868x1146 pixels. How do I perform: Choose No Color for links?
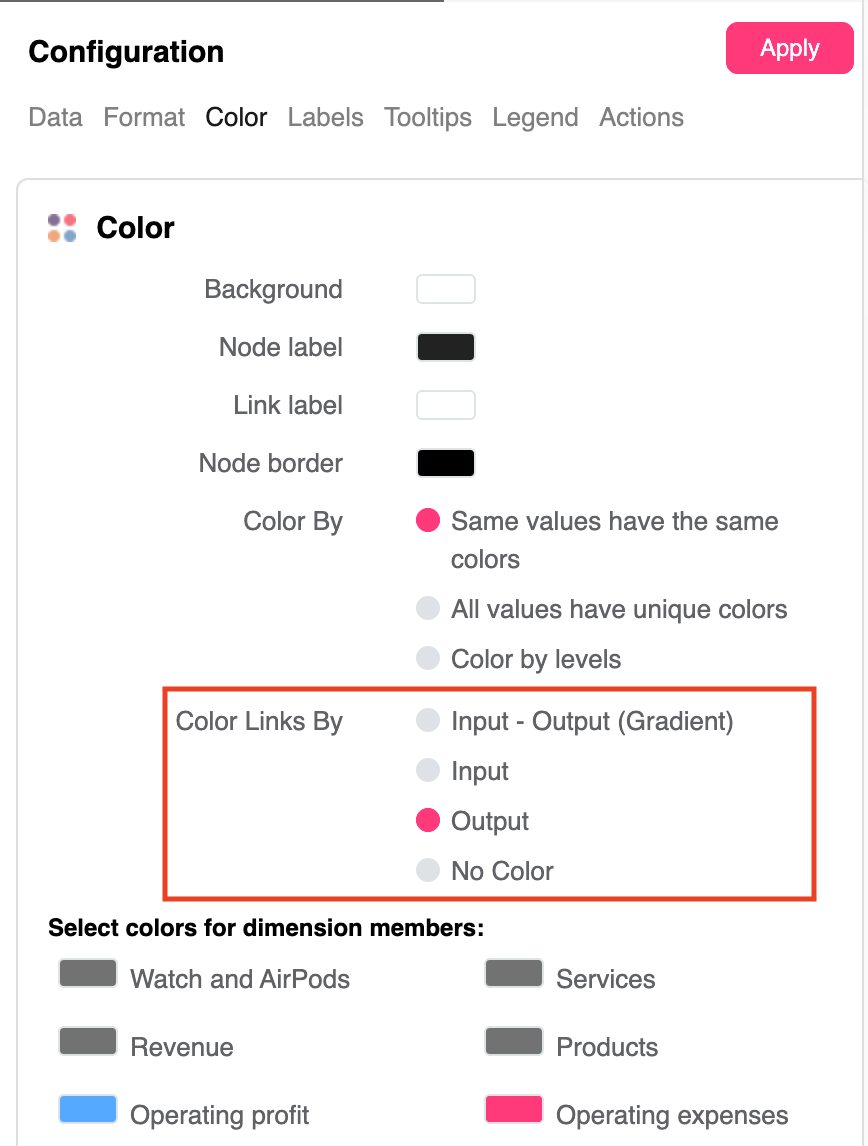click(428, 870)
